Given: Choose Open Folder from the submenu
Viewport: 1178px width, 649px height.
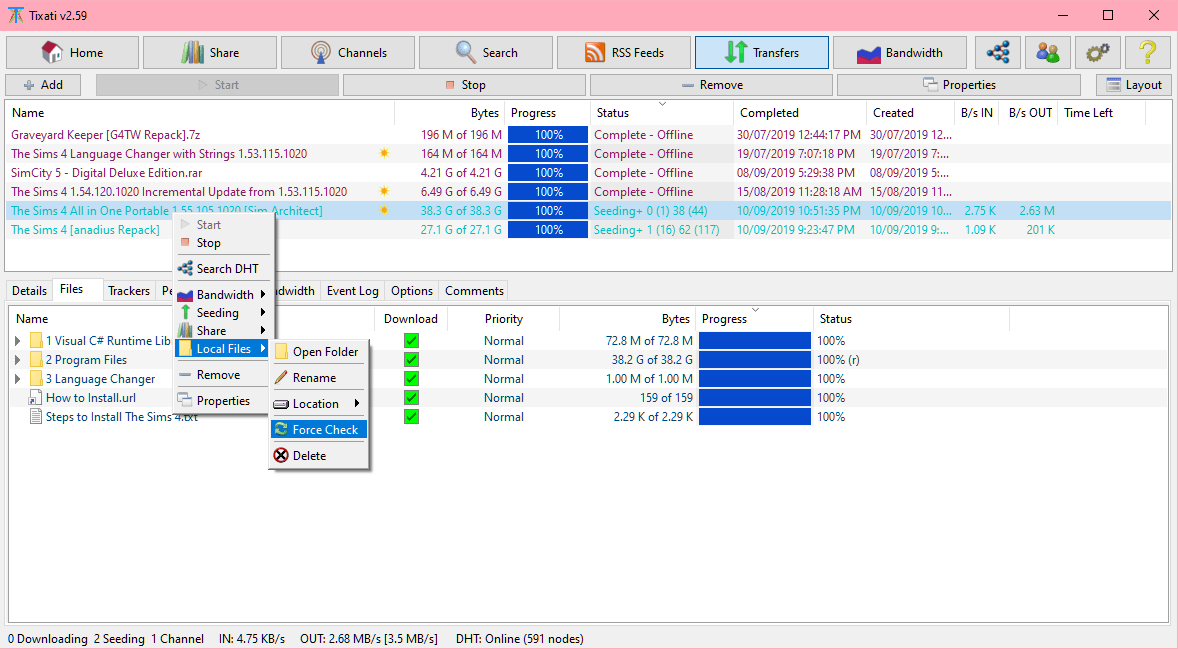Looking at the screenshot, I should coord(319,352).
